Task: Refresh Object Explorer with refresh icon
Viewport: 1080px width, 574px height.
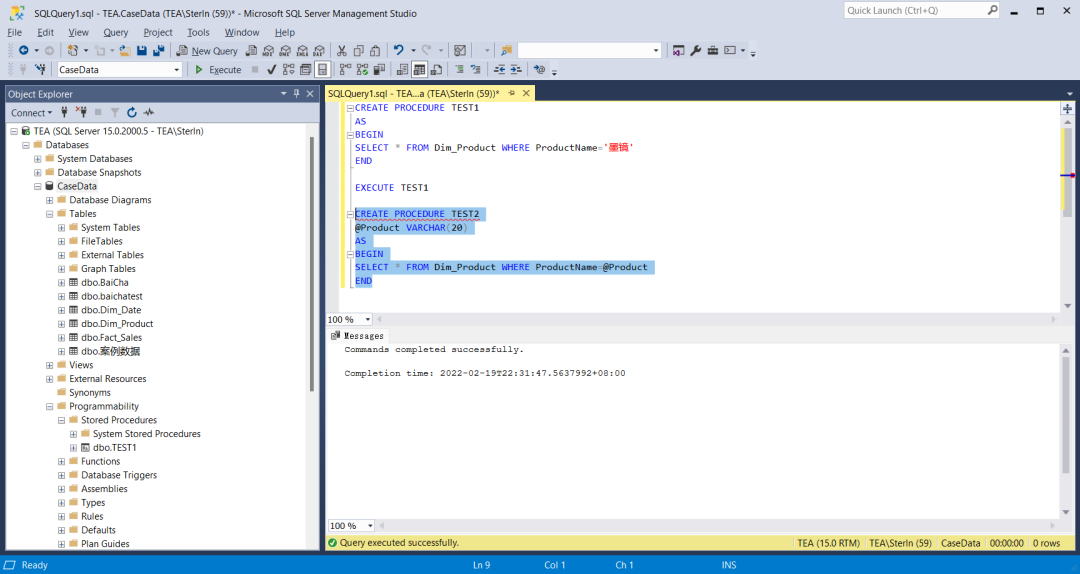Action: click(x=131, y=113)
